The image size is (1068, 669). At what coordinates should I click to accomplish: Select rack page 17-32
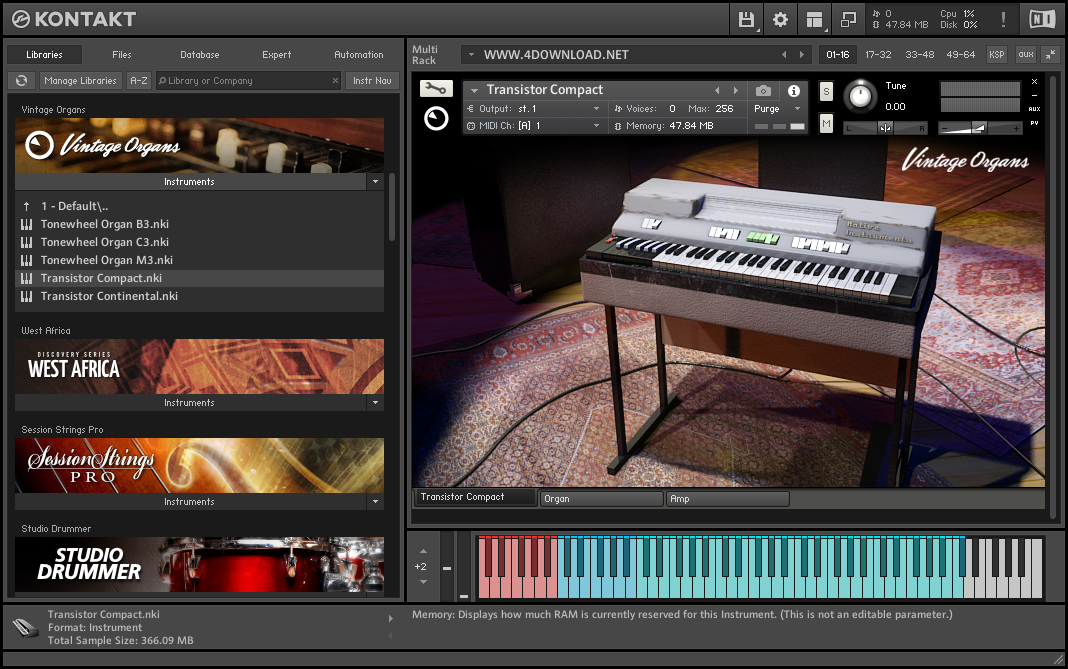[878, 55]
